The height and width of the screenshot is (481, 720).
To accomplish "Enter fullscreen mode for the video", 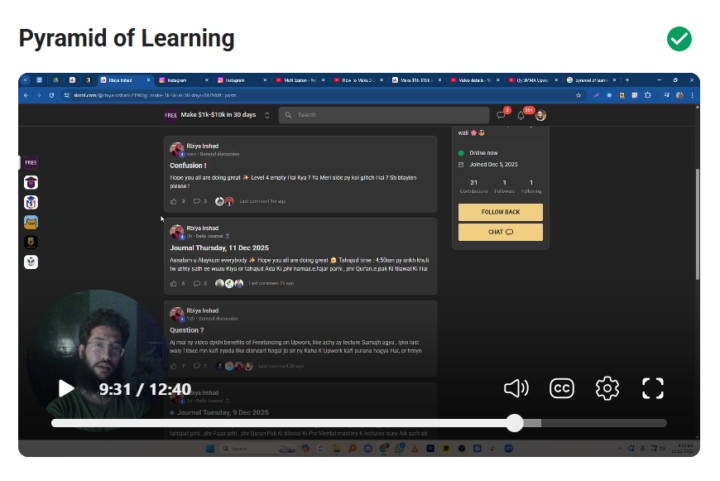I will coord(652,389).
